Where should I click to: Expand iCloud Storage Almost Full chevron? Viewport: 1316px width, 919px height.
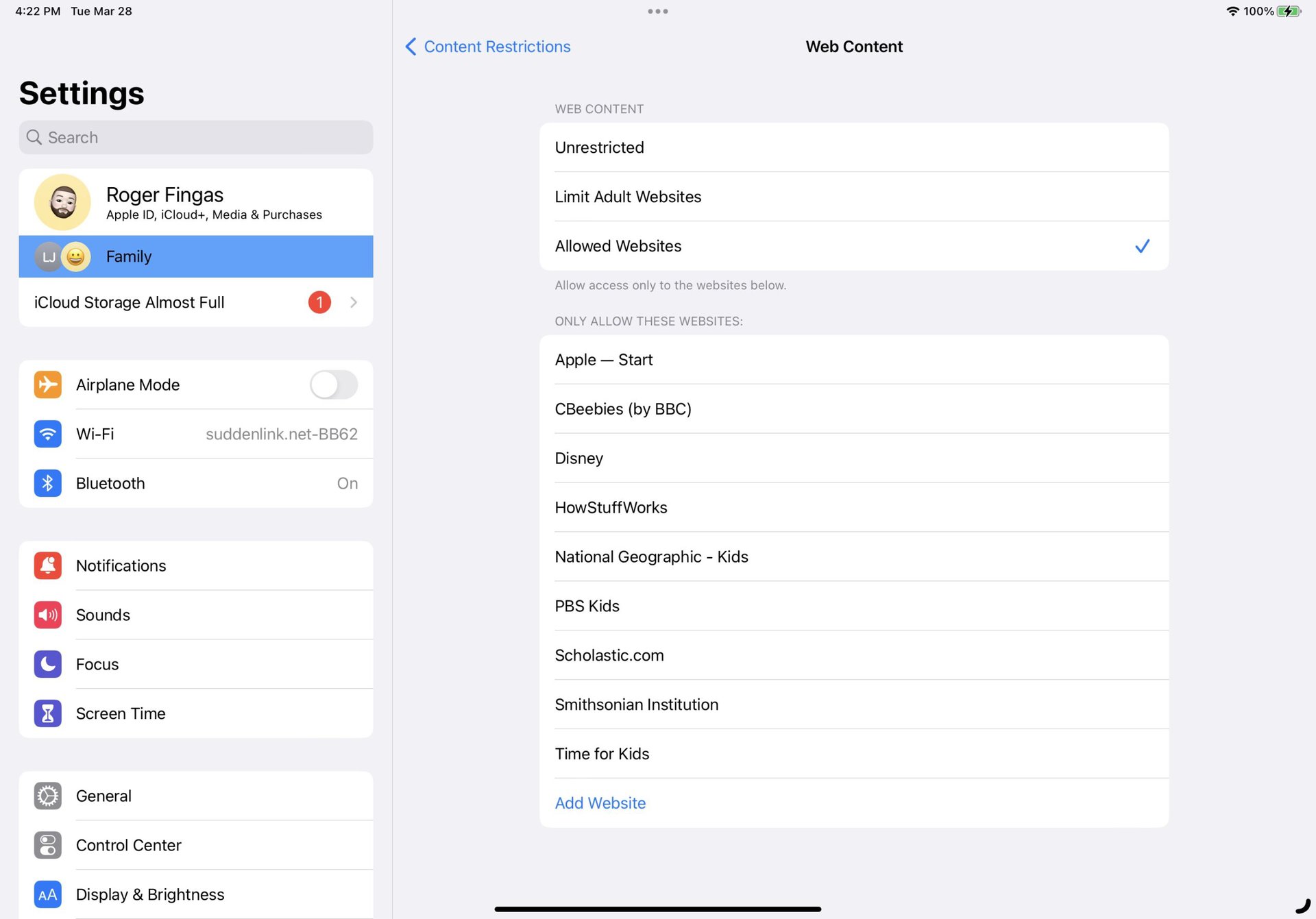354,302
